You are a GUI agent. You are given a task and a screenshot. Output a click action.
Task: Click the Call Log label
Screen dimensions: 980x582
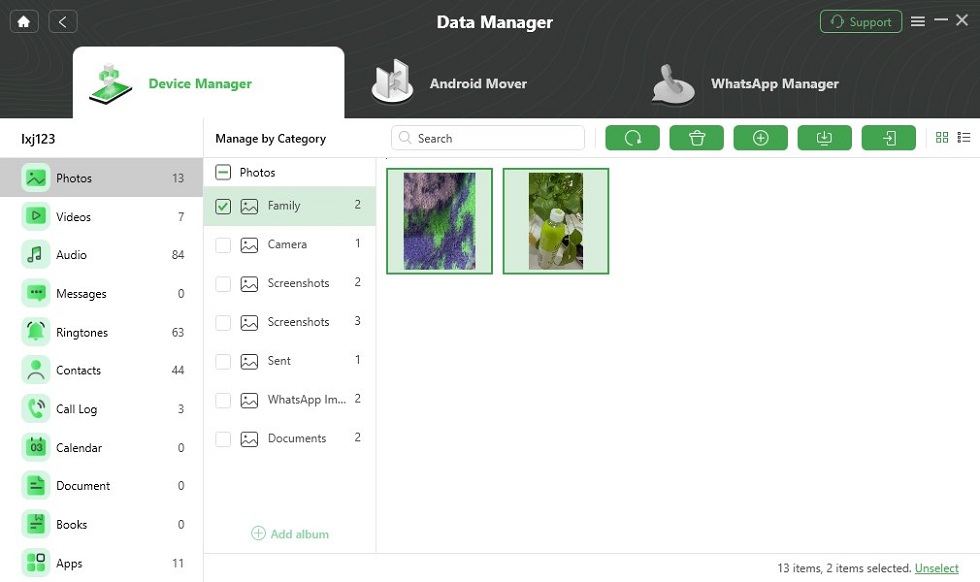click(x=76, y=409)
